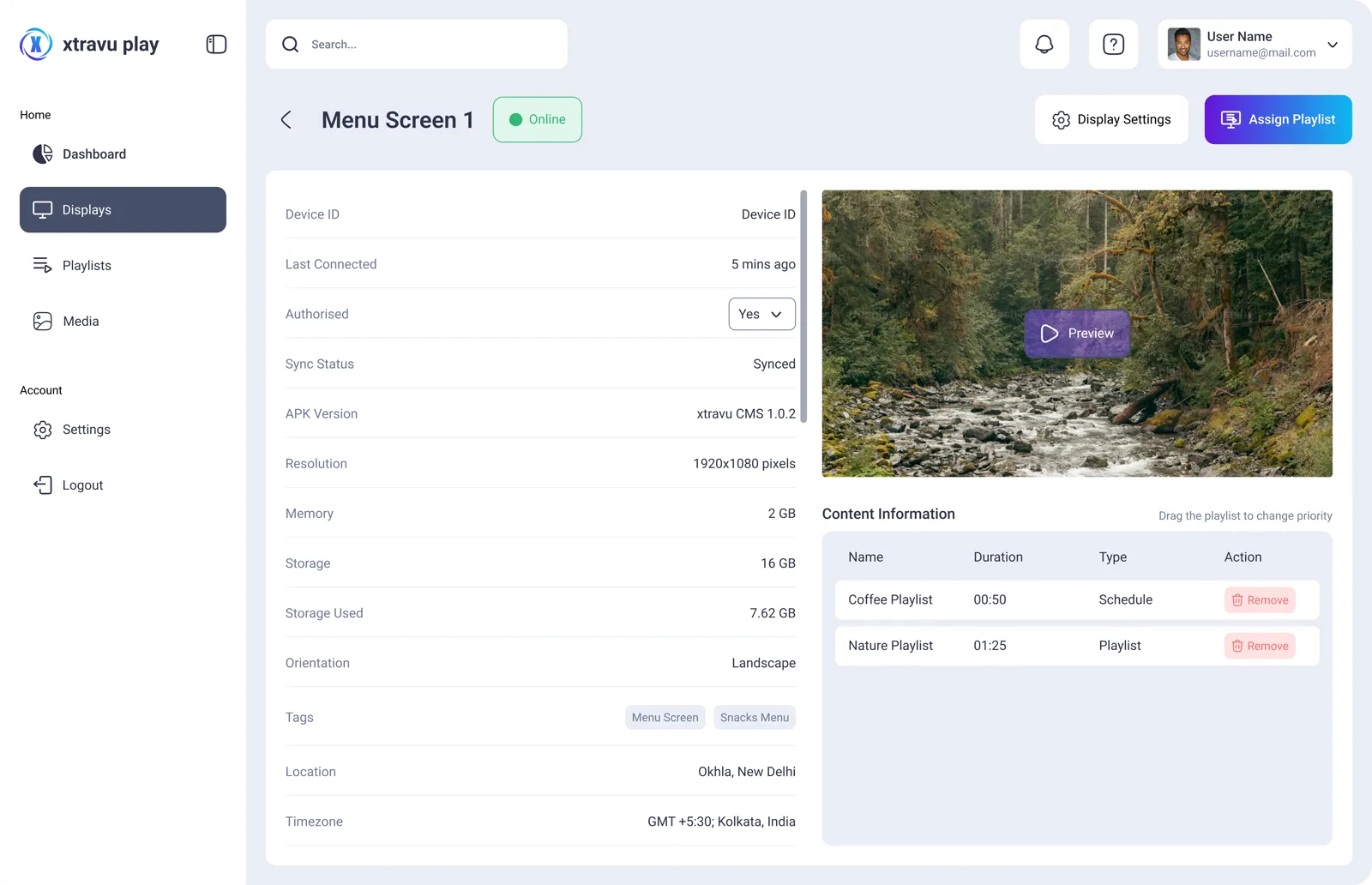Click the search magnifier icon
Screen dimensions: 1372x885
(291, 45)
